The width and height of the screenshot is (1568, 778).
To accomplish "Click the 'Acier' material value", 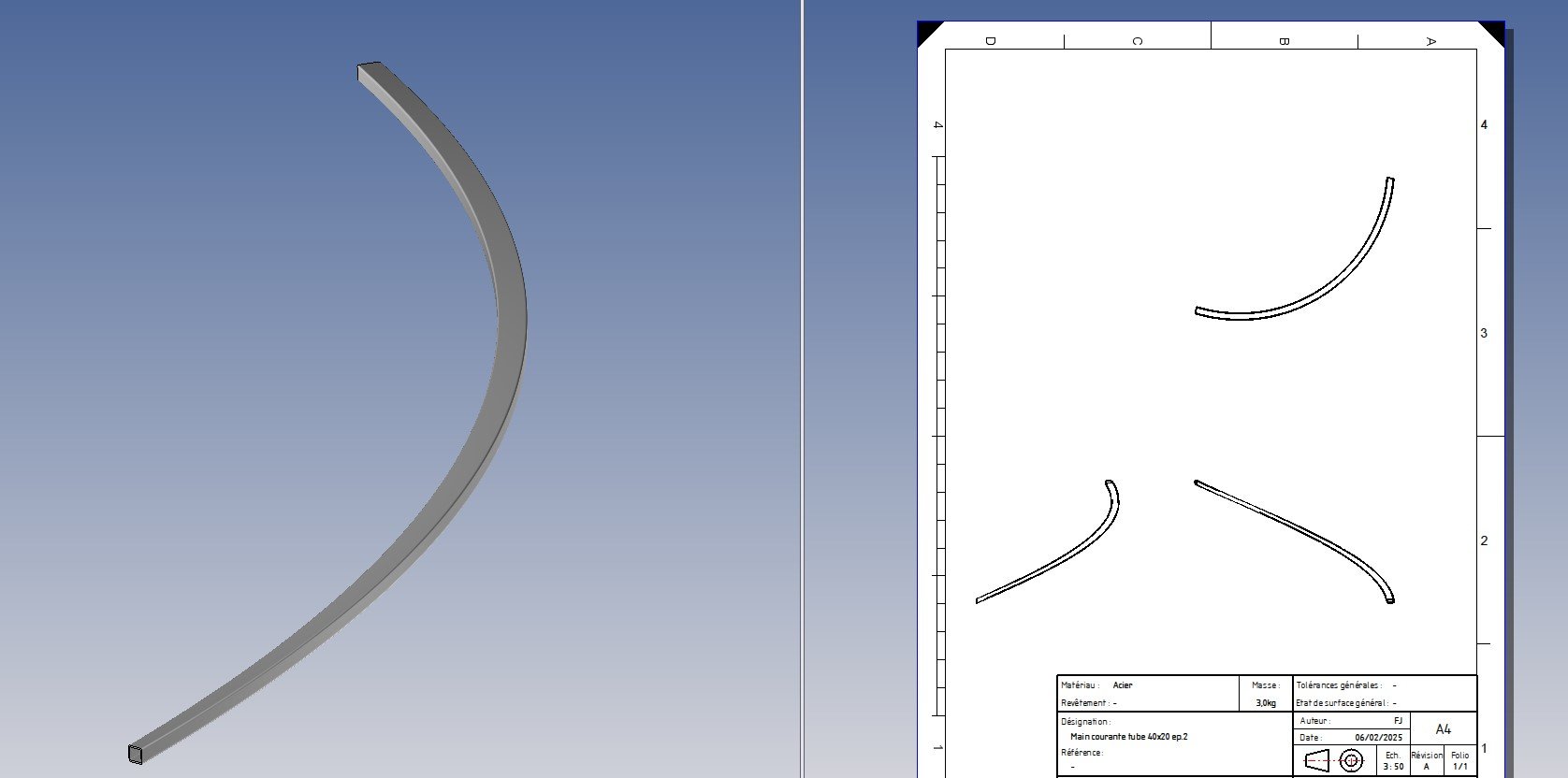I will (x=1123, y=685).
